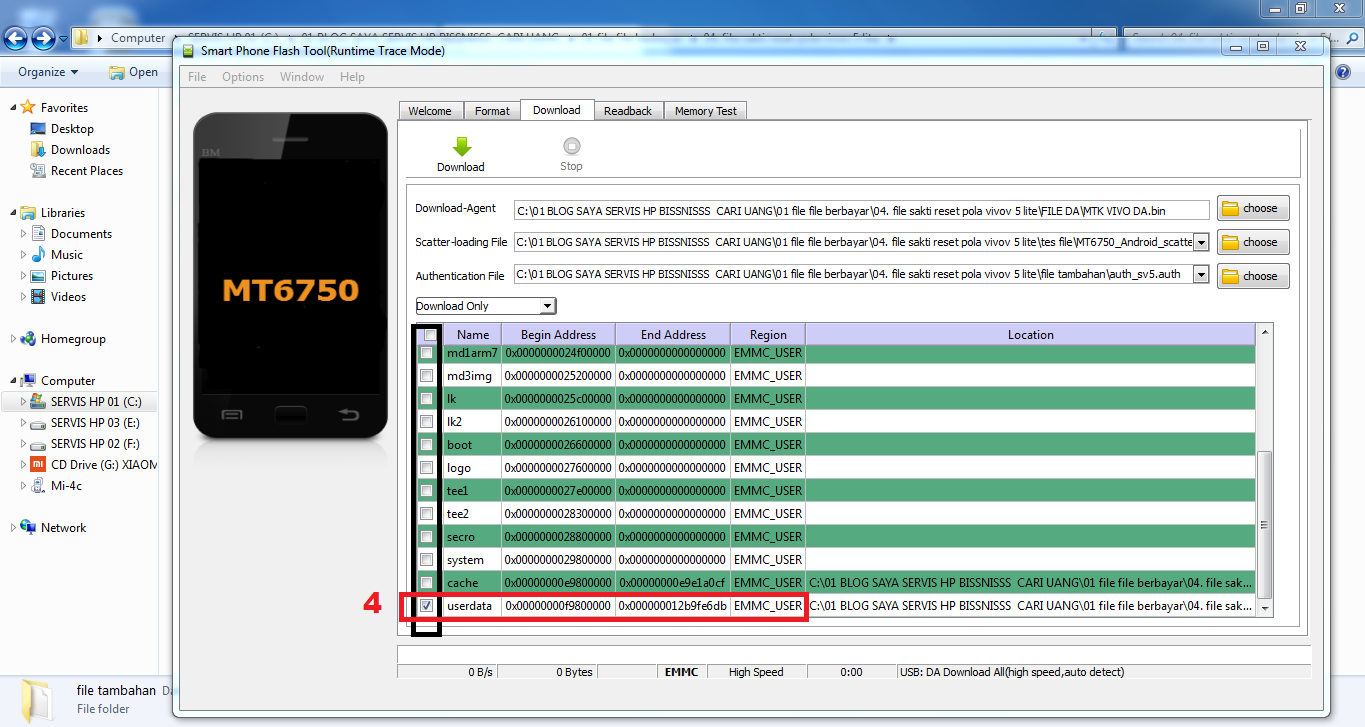
Task: Click the cache file location cell
Action: 1030,583
